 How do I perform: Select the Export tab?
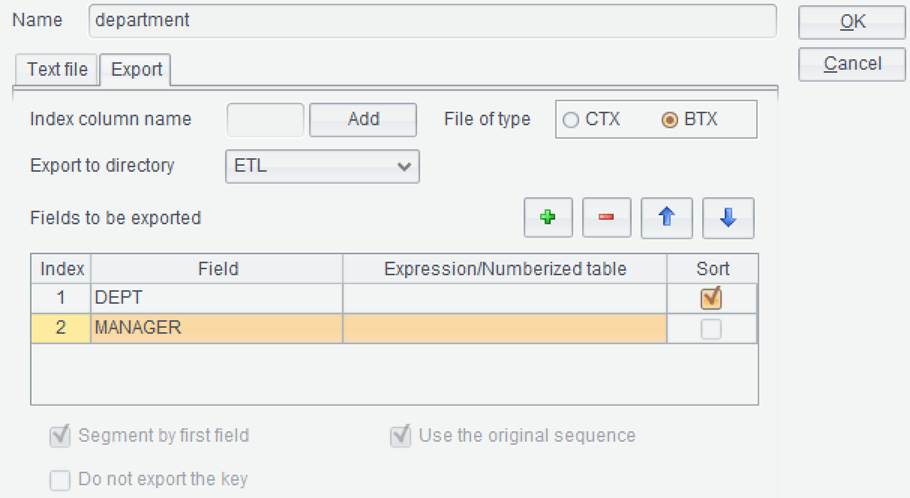coord(136,70)
